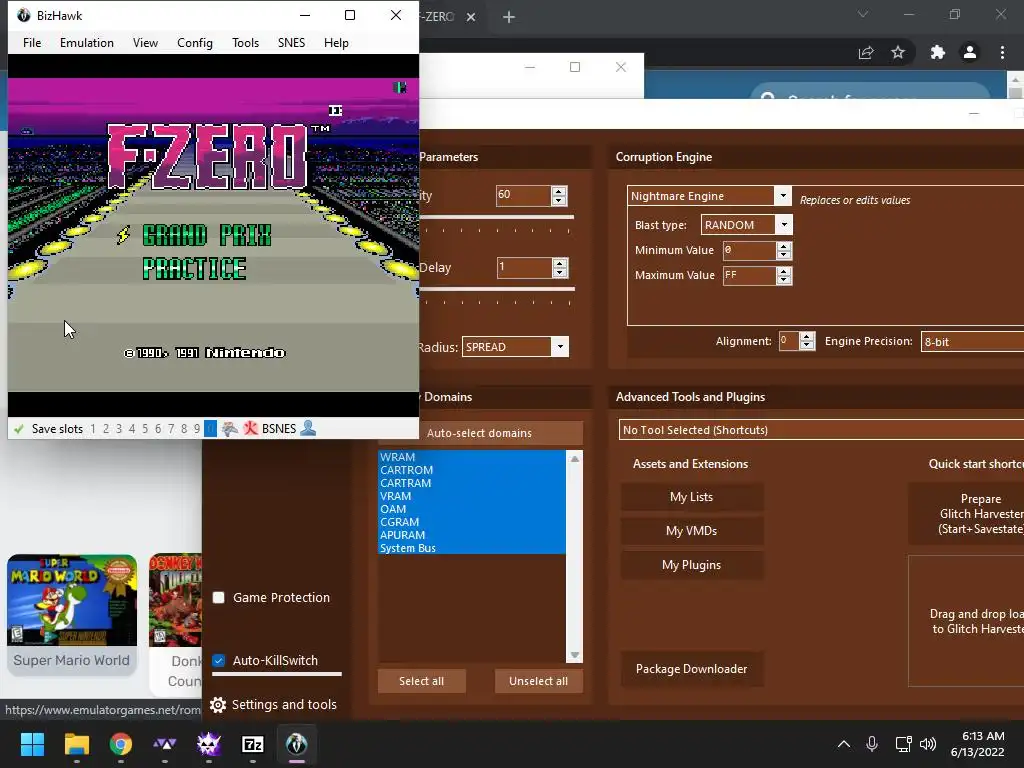Open the SNES menu in BizHawk
The image size is (1024, 768).
coord(291,42)
